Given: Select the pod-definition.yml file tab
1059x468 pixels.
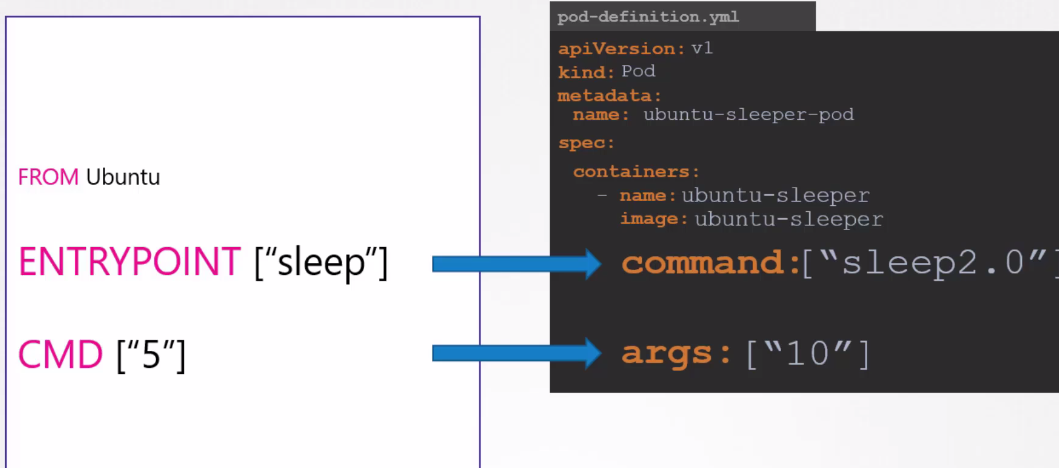Looking at the screenshot, I should tap(649, 17).
